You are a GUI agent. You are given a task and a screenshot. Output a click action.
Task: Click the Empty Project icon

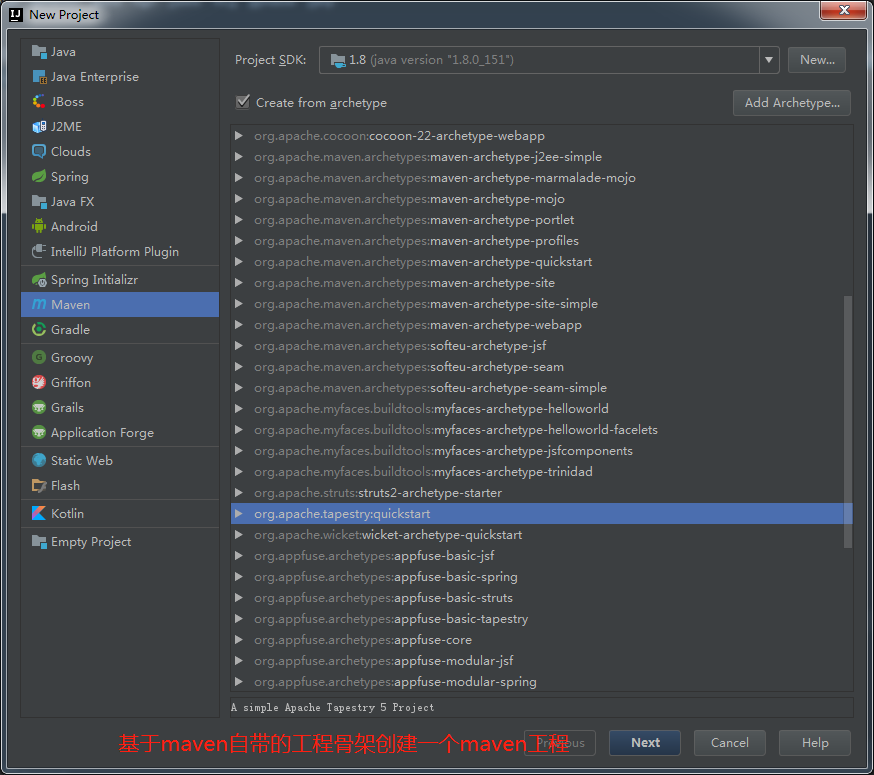pos(39,542)
